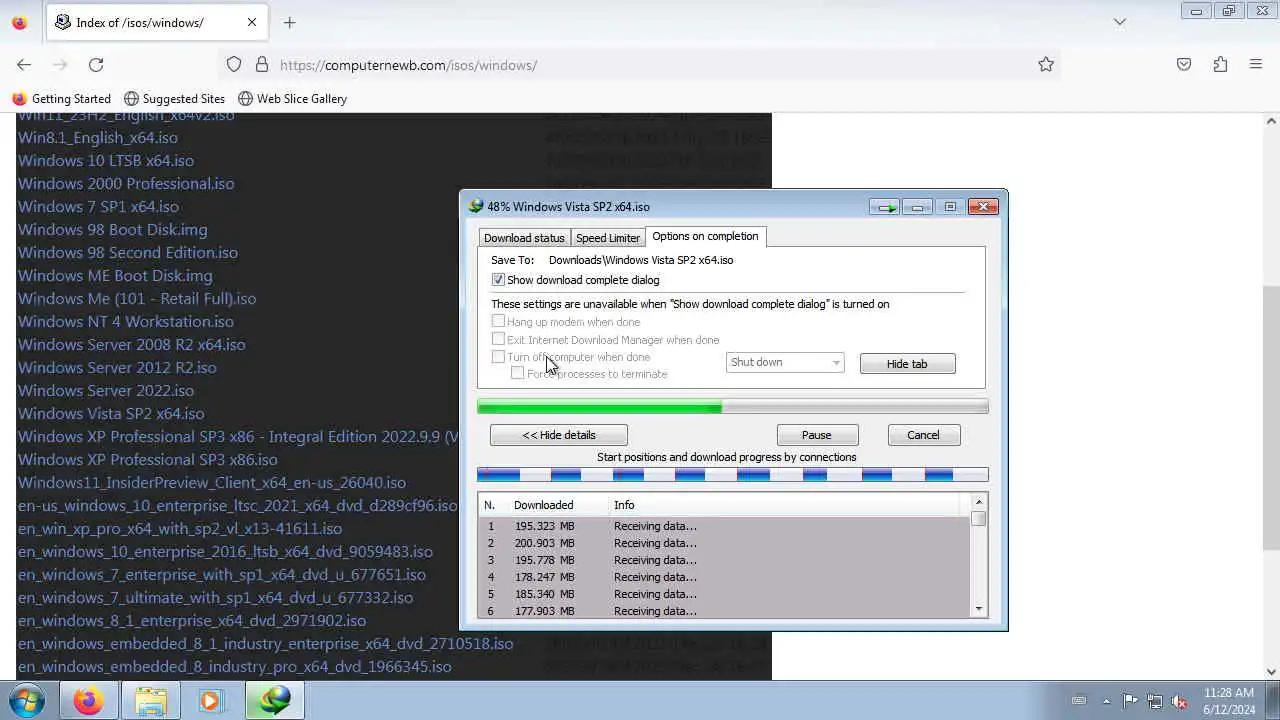Click the Action Center flag tray icon
Viewport: 1280px width, 720px height.
[x=1130, y=701]
